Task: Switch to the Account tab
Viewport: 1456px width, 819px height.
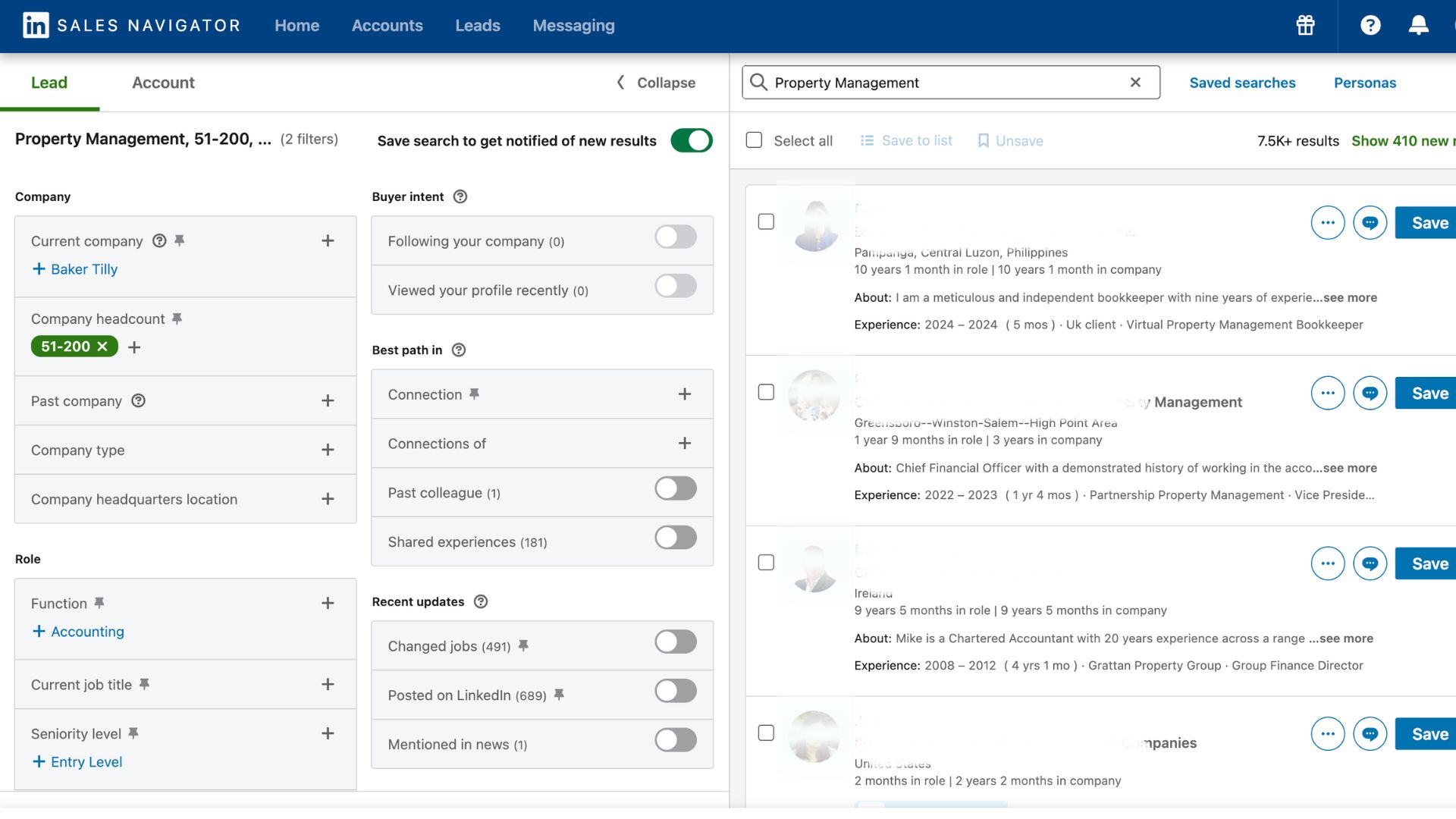Action: tap(163, 83)
